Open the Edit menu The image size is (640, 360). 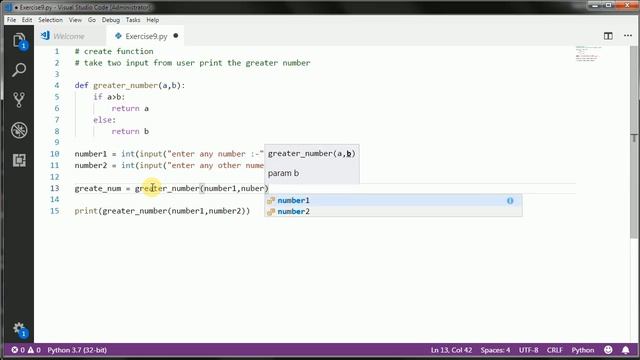[27, 20]
